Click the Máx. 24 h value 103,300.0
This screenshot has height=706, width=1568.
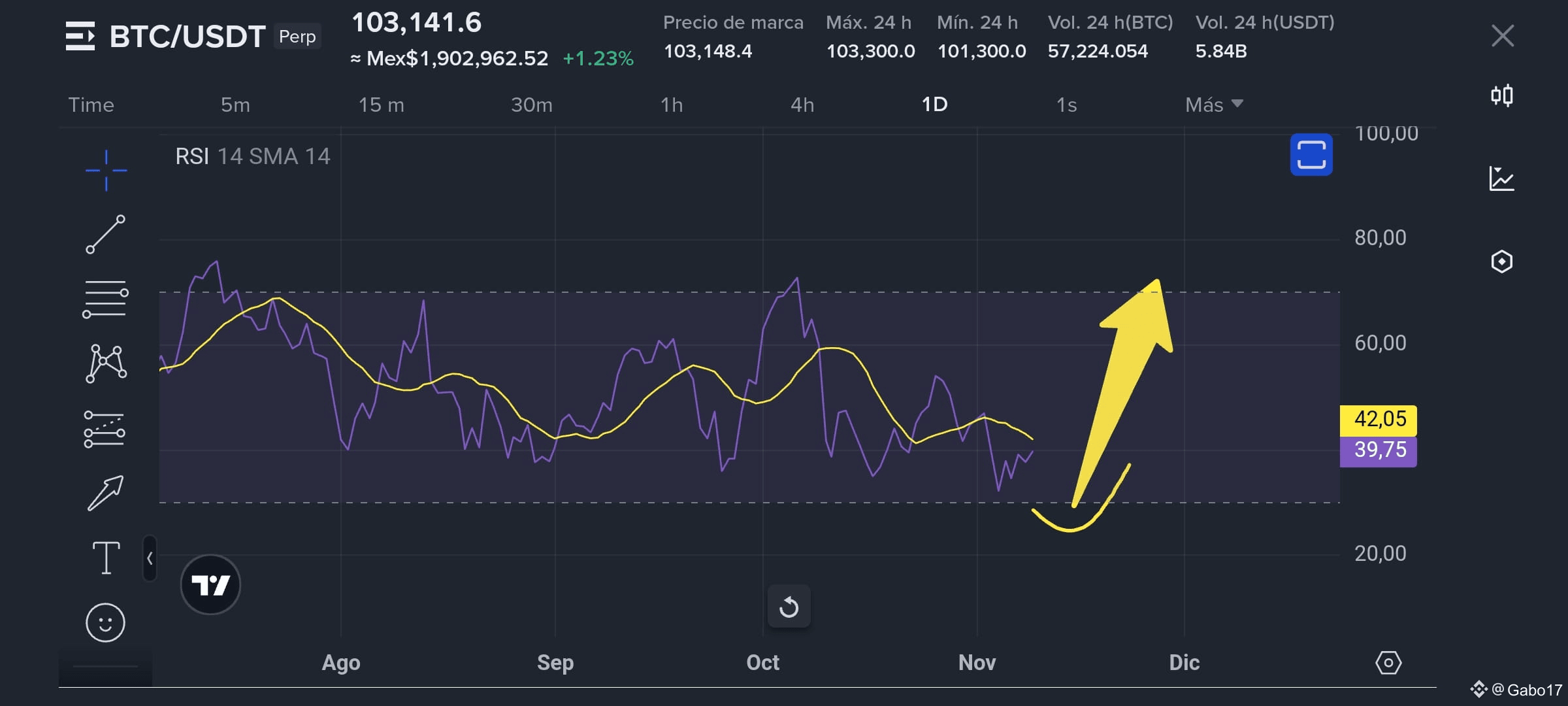pyautogui.click(x=870, y=51)
